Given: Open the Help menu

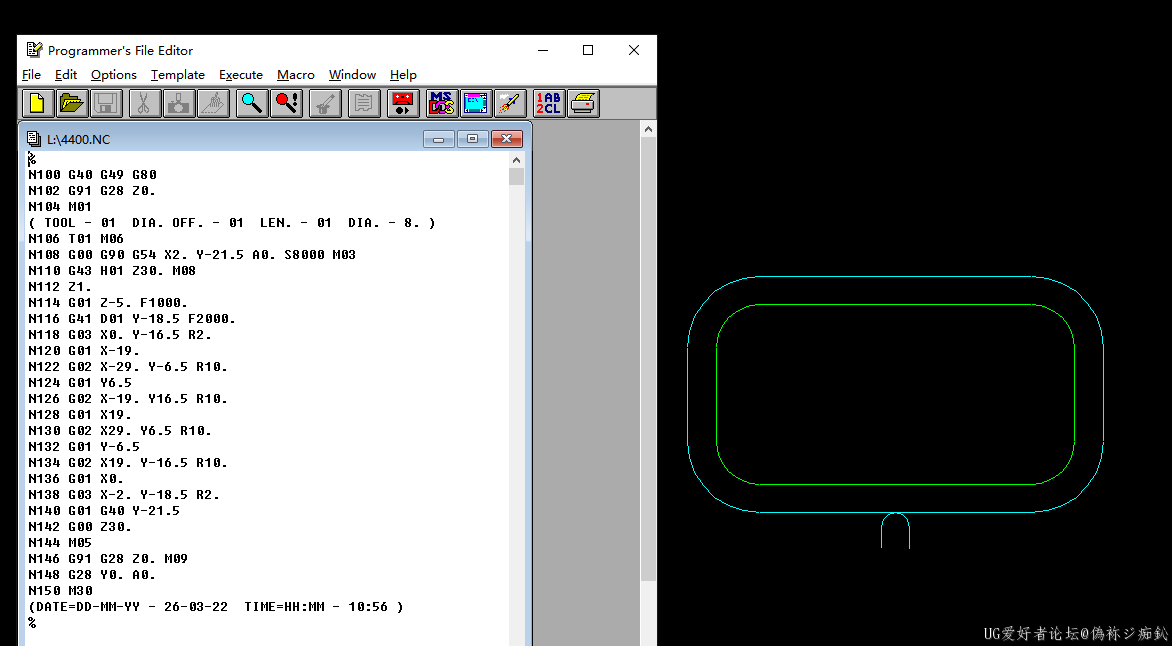Looking at the screenshot, I should 403,75.
